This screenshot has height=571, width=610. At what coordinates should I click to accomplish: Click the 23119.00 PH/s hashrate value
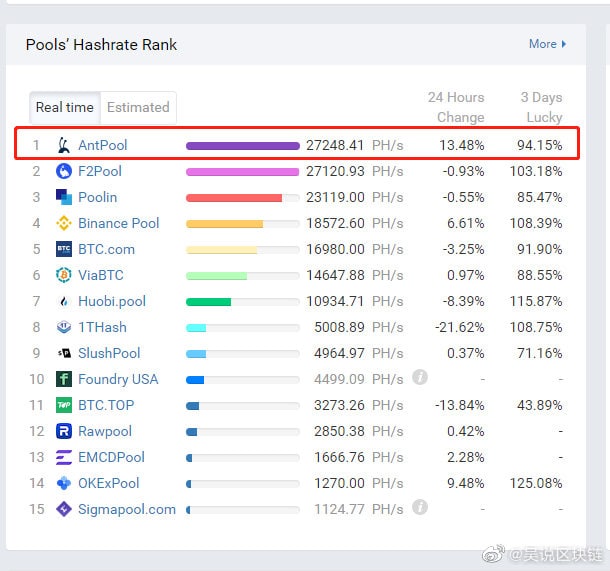click(355, 197)
